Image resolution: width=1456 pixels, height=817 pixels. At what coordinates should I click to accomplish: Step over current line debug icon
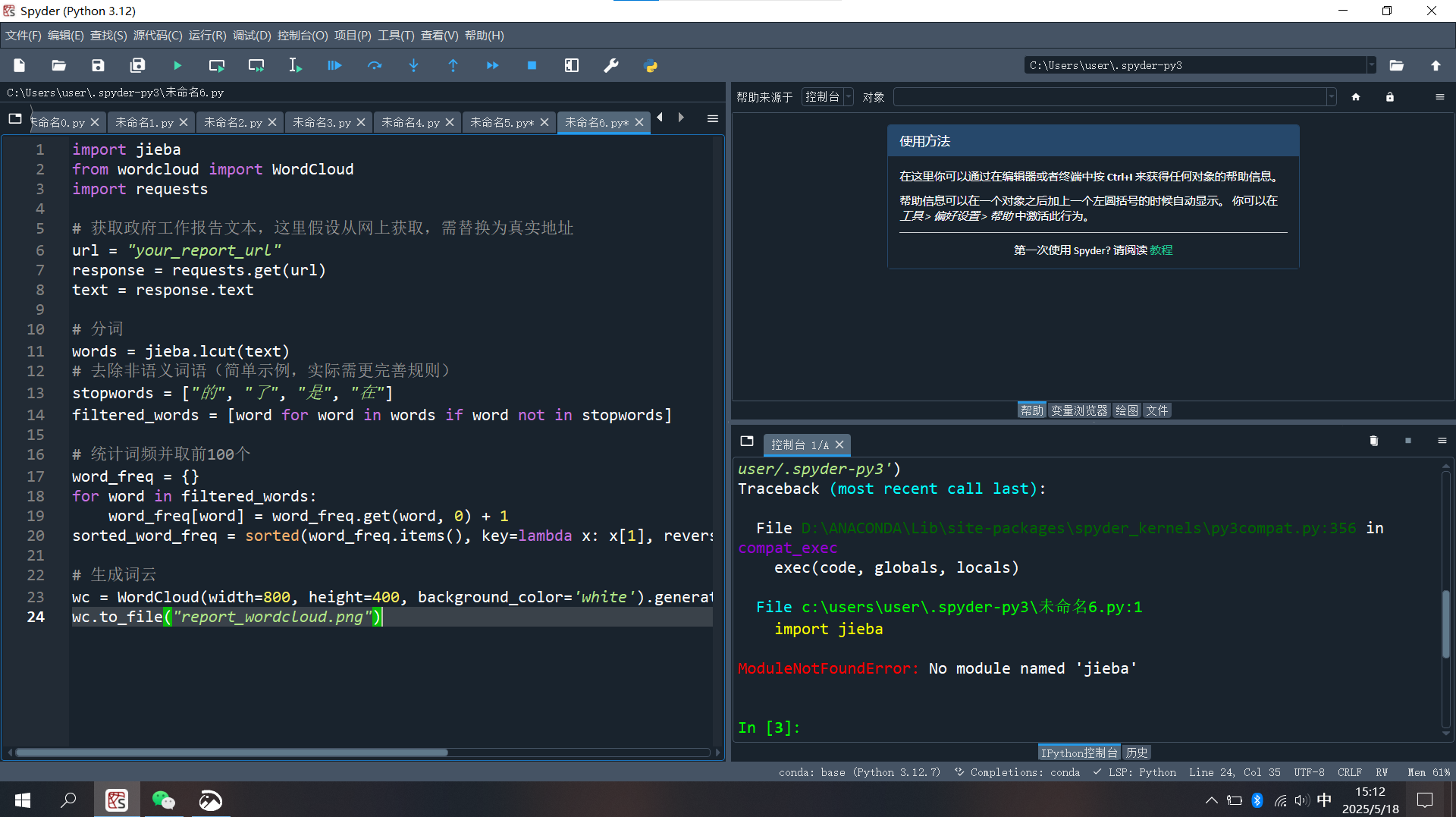[375, 66]
